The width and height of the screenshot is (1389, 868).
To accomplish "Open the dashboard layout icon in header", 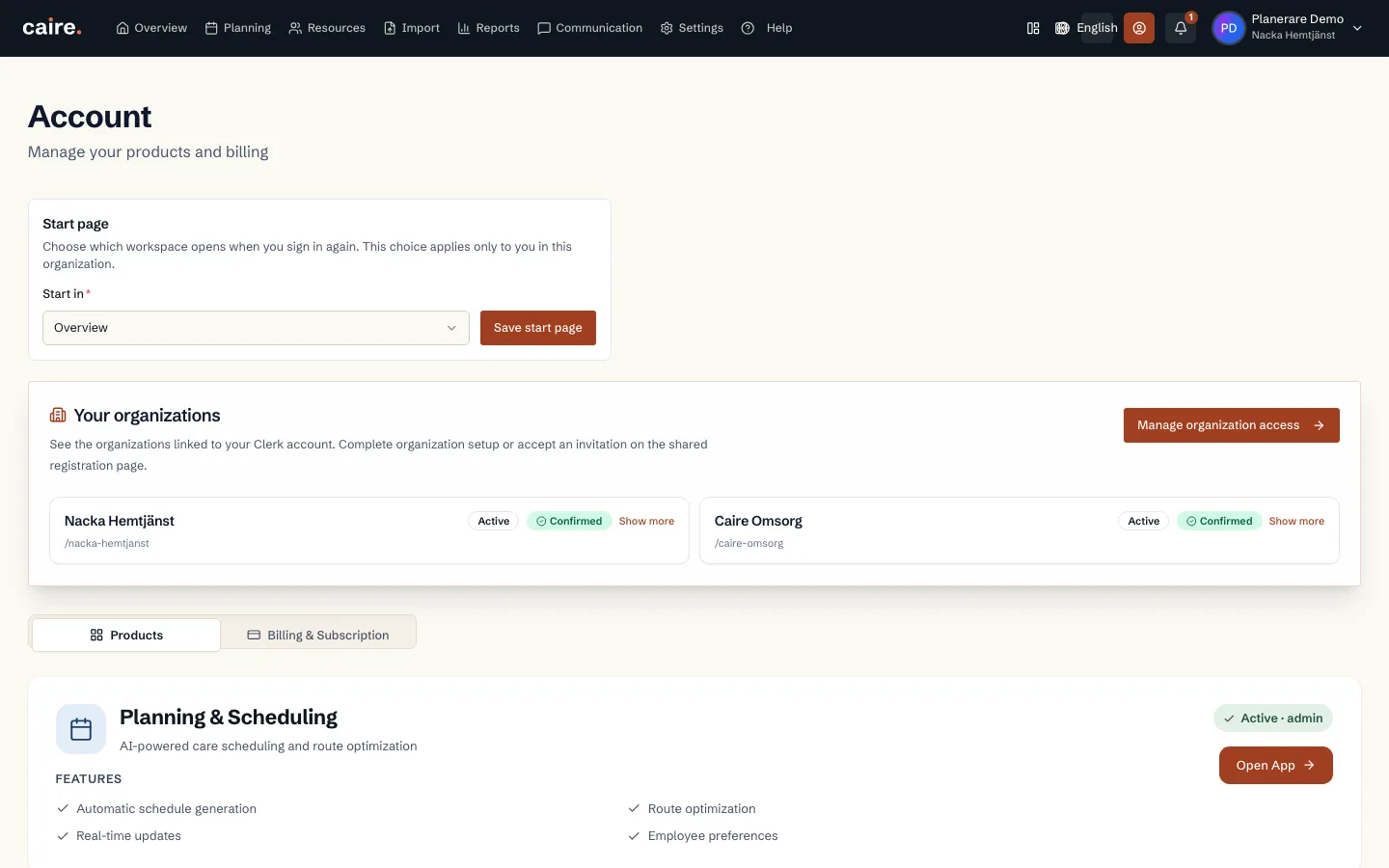I will coord(1033,28).
